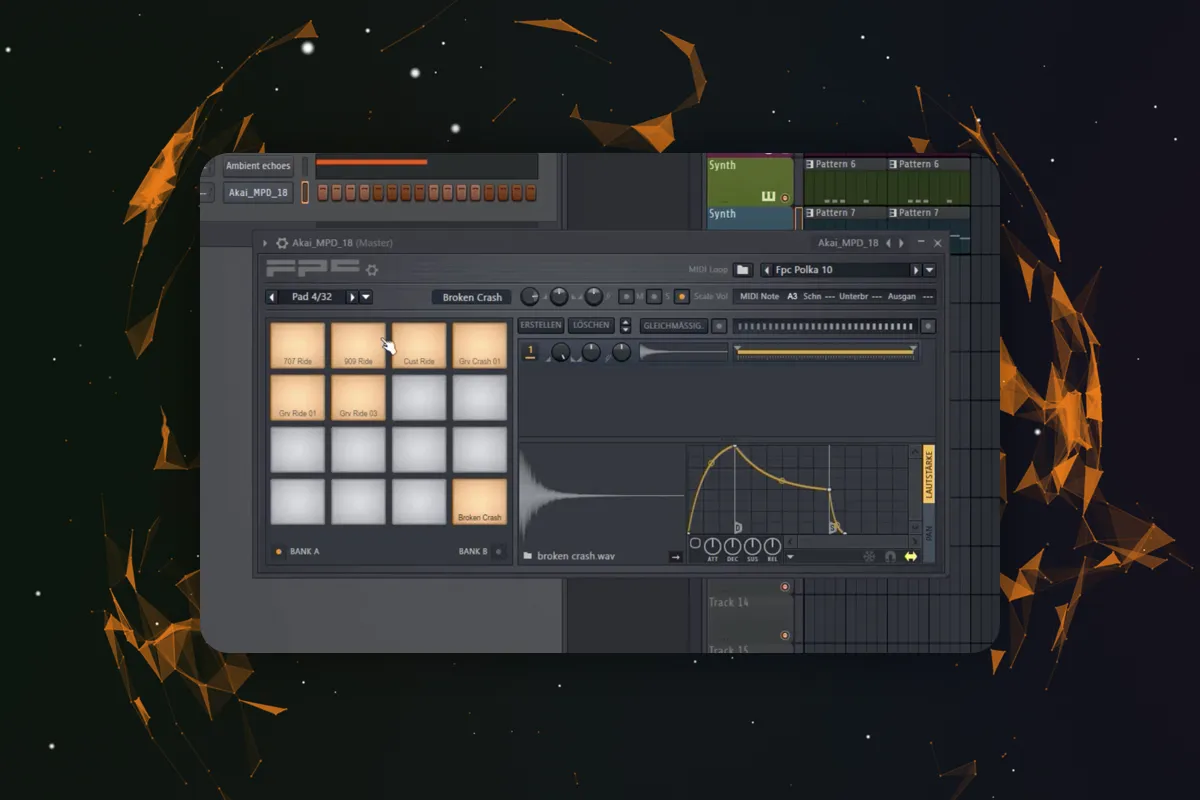Toggle the orange Scale Vol button
This screenshot has width=1200, height=800.
(681, 297)
